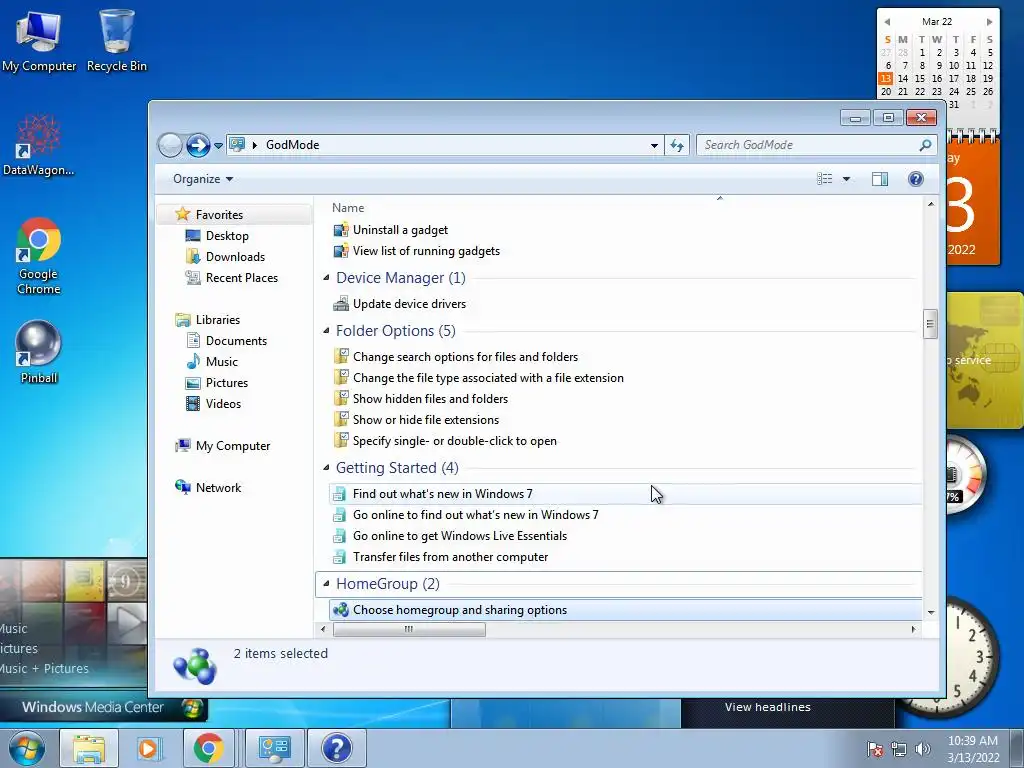Open the recent pages arrow beside Forward
1024x768 pixels.
coord(218,146)
